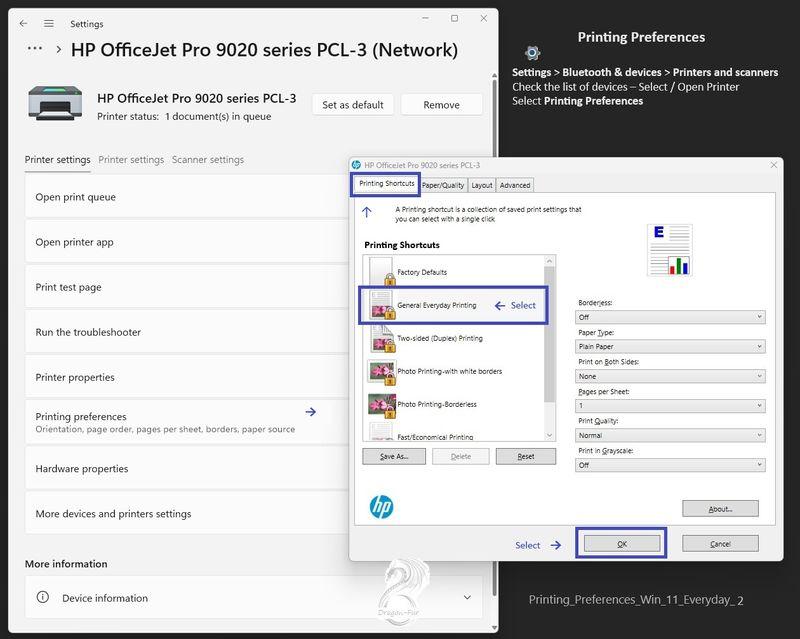Open the Print in Grayscale dropdown
Viewport: 800px width, 639px height.
[x=670, y=465]
